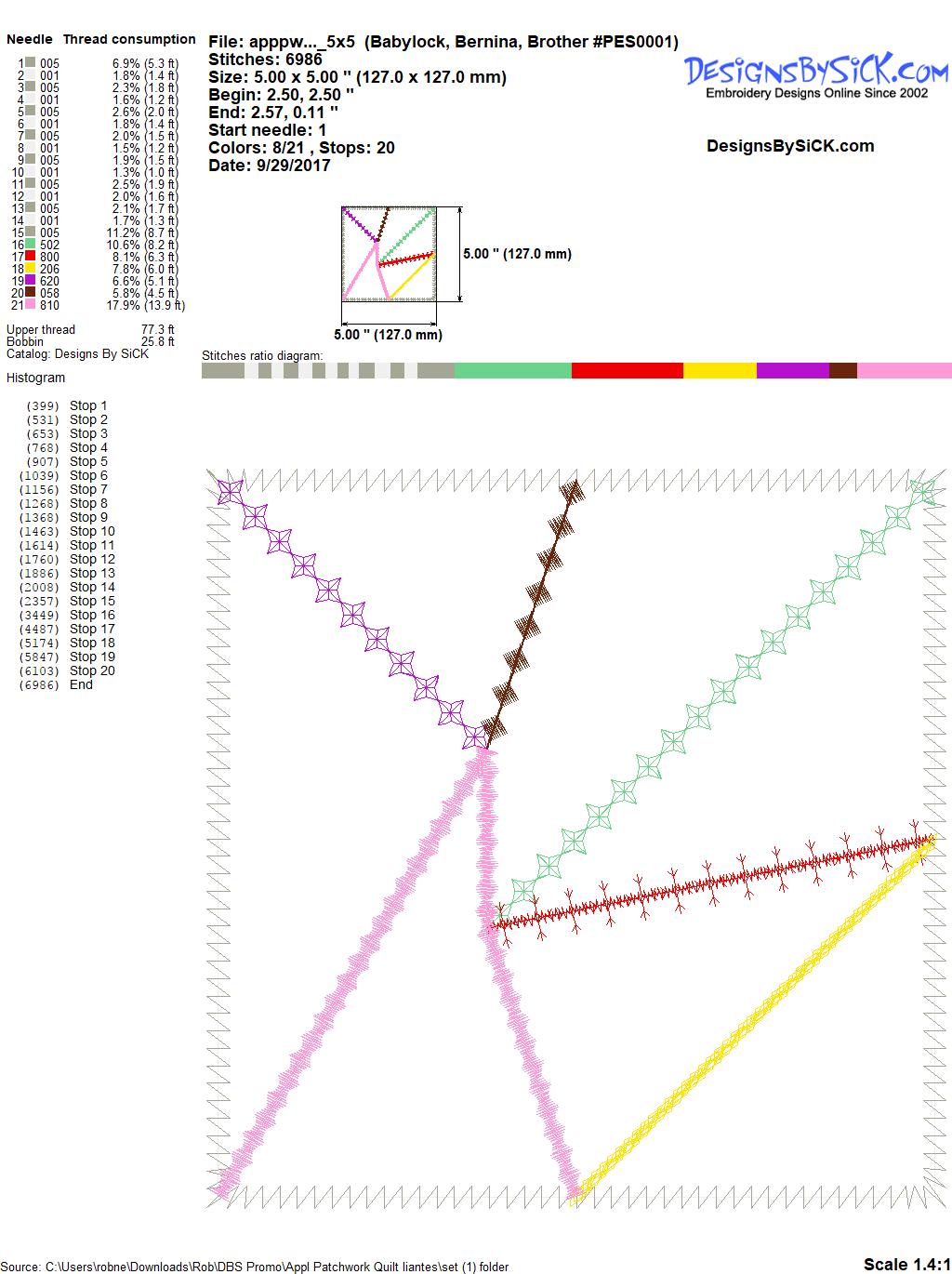Select the pink segment in stitches ratio bar

(x=903, y=371)
